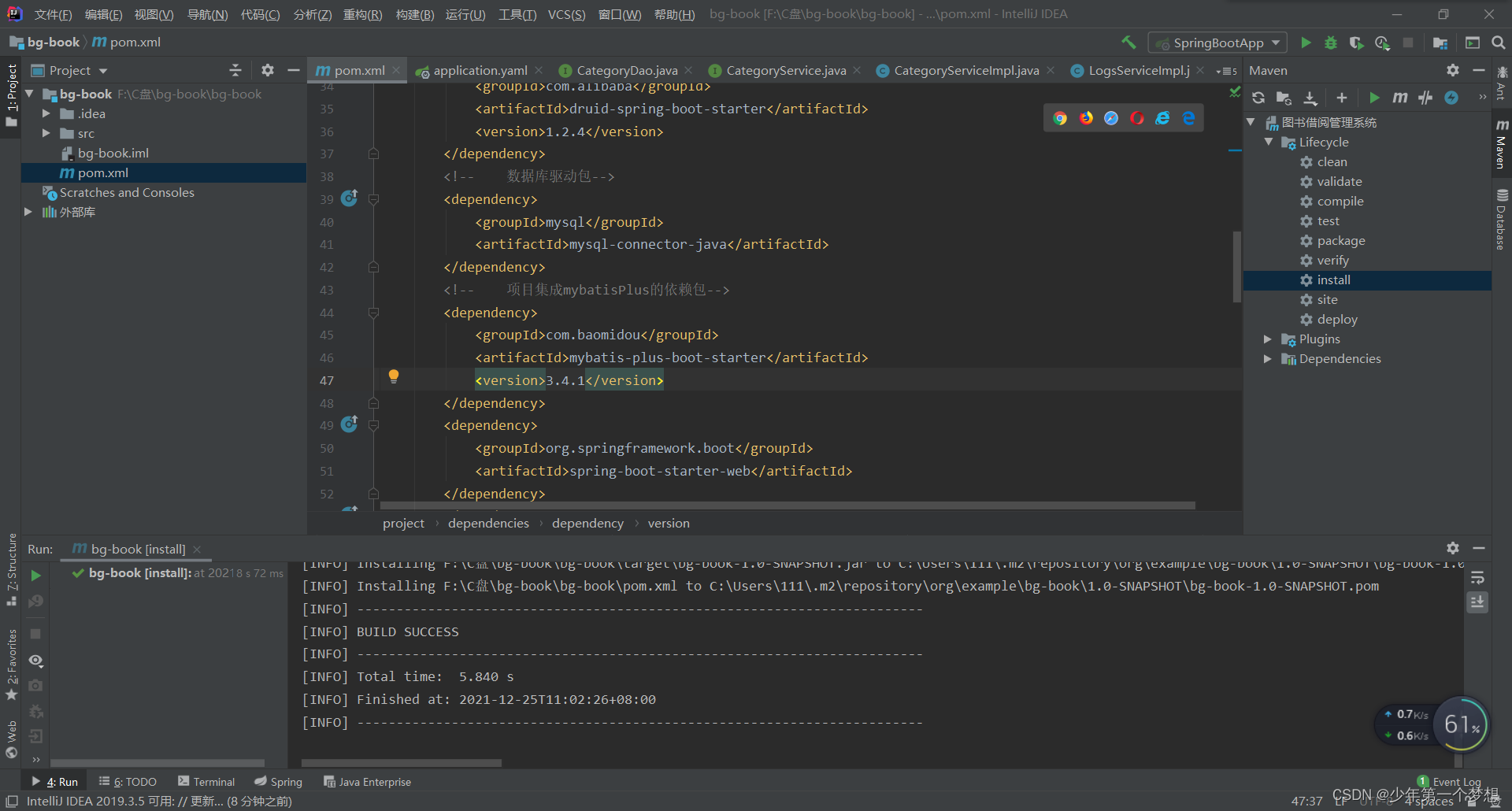Open in Edge browser icon in editor
The image size is (1512, 811).
tap(1188, 118)
